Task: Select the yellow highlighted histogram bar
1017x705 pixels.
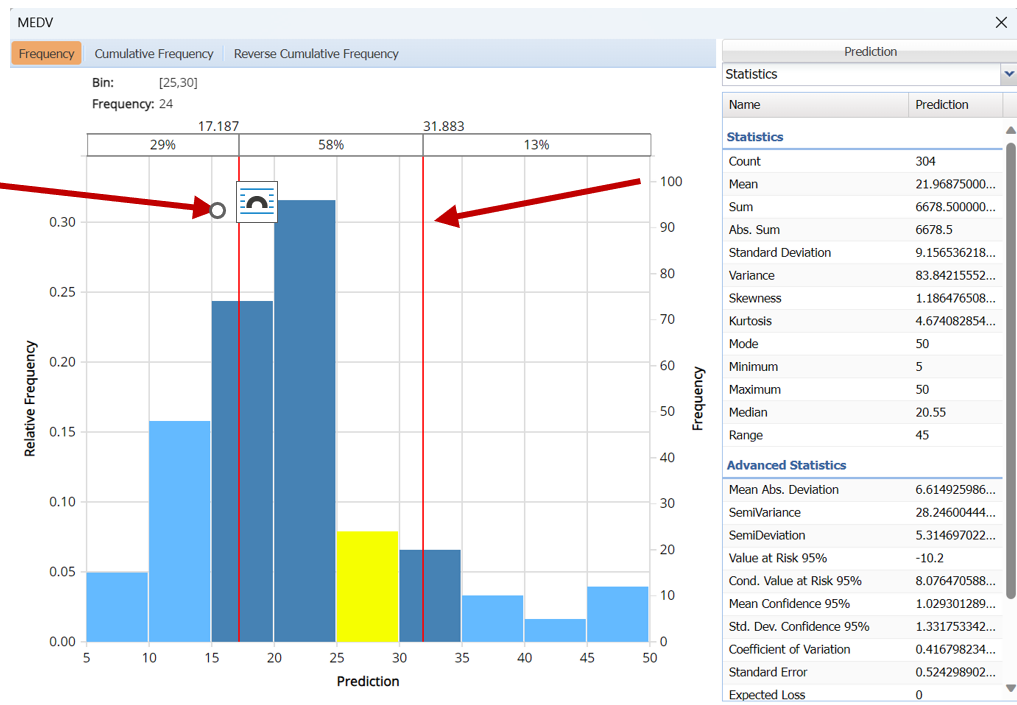Action: pyautogui.click(x=367, y=586)
